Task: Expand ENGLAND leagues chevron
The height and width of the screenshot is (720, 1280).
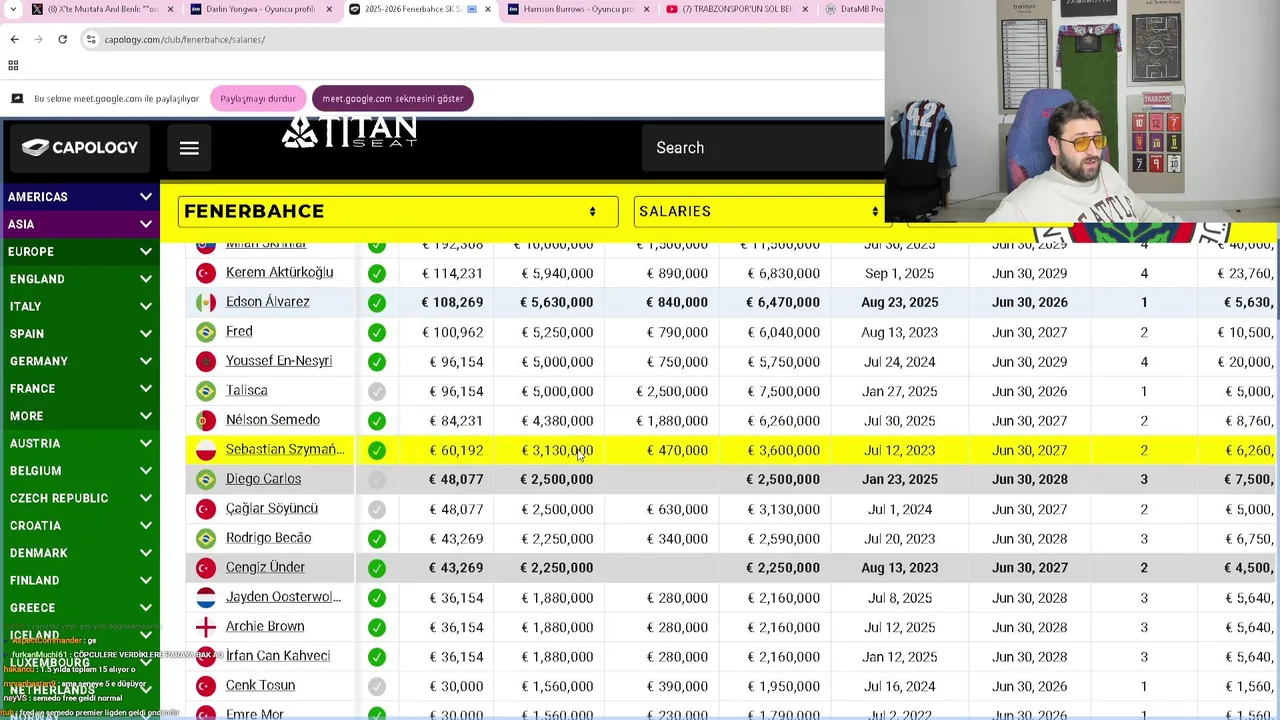Action: [x=146, y=279]
